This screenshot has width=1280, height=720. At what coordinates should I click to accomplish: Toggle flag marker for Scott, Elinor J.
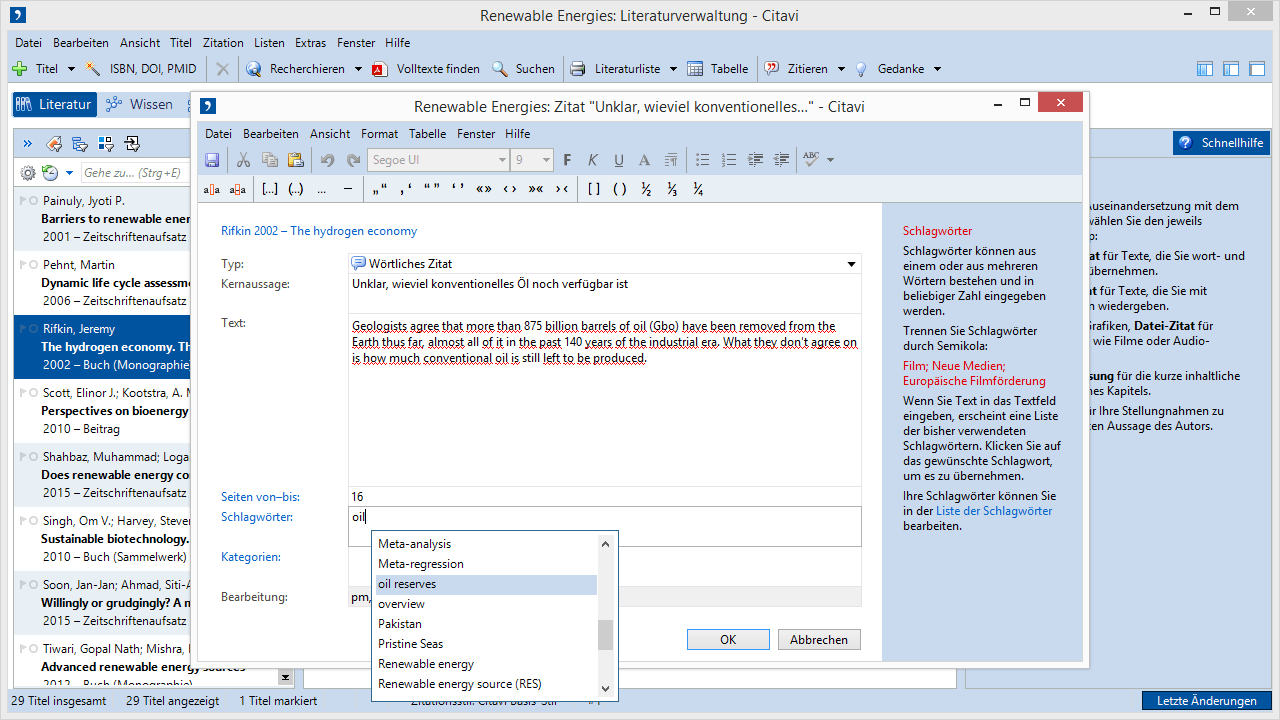(x=24, y=393)
